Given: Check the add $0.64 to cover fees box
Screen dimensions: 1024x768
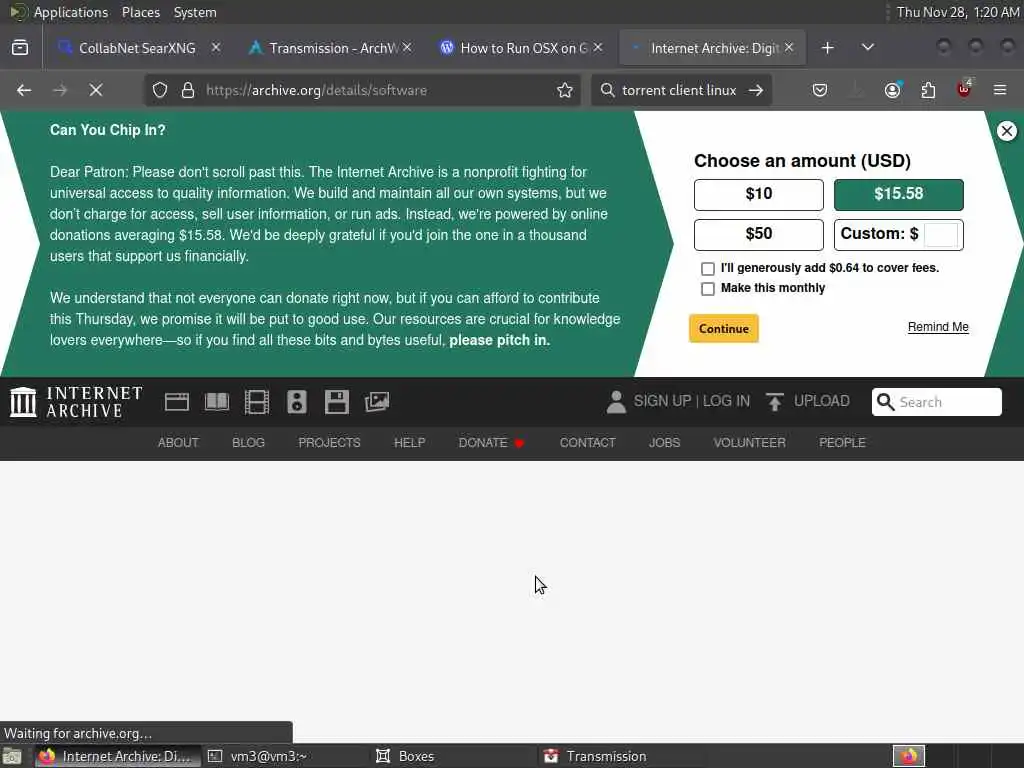Looking at the screenshot, I should tap(708, 268).
